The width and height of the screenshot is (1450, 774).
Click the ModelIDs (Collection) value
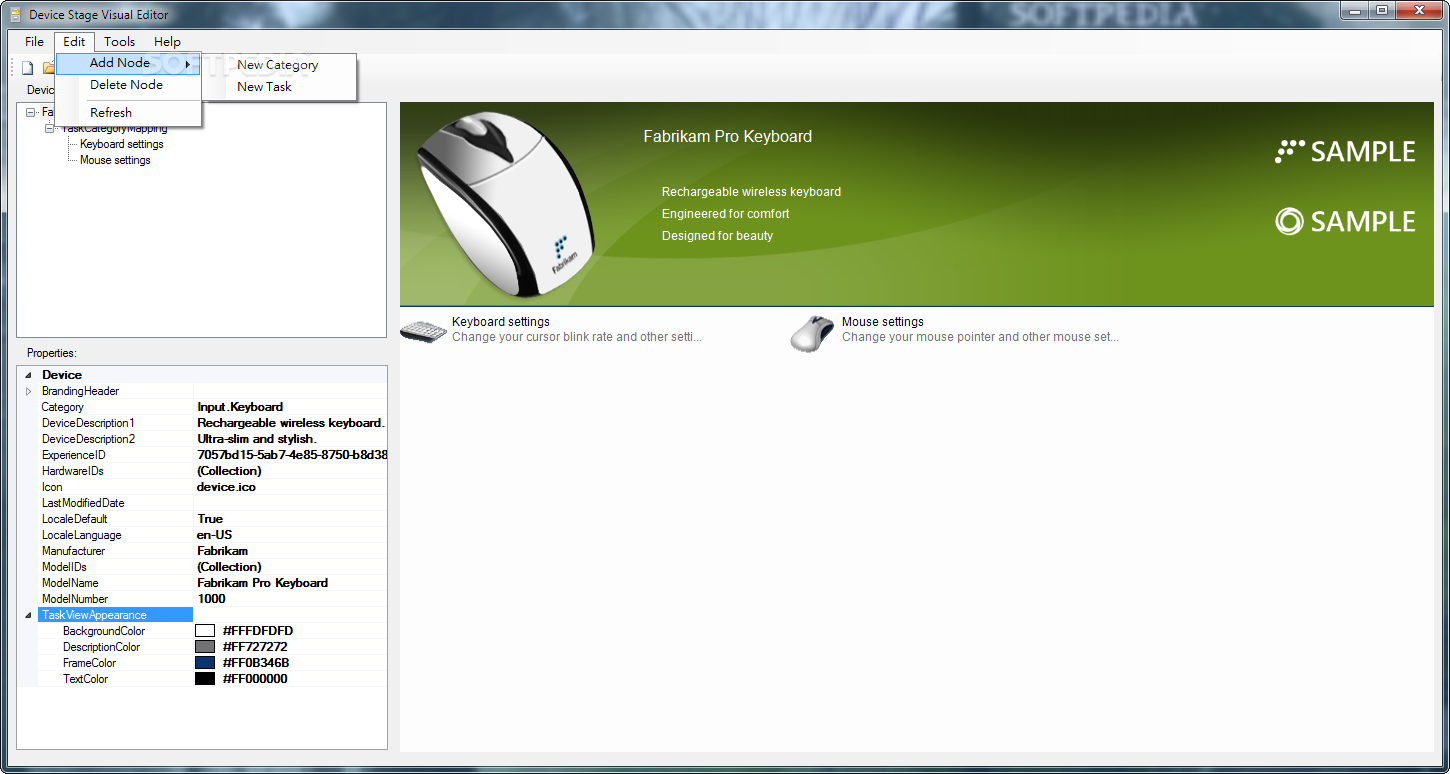tap(291, 567)
